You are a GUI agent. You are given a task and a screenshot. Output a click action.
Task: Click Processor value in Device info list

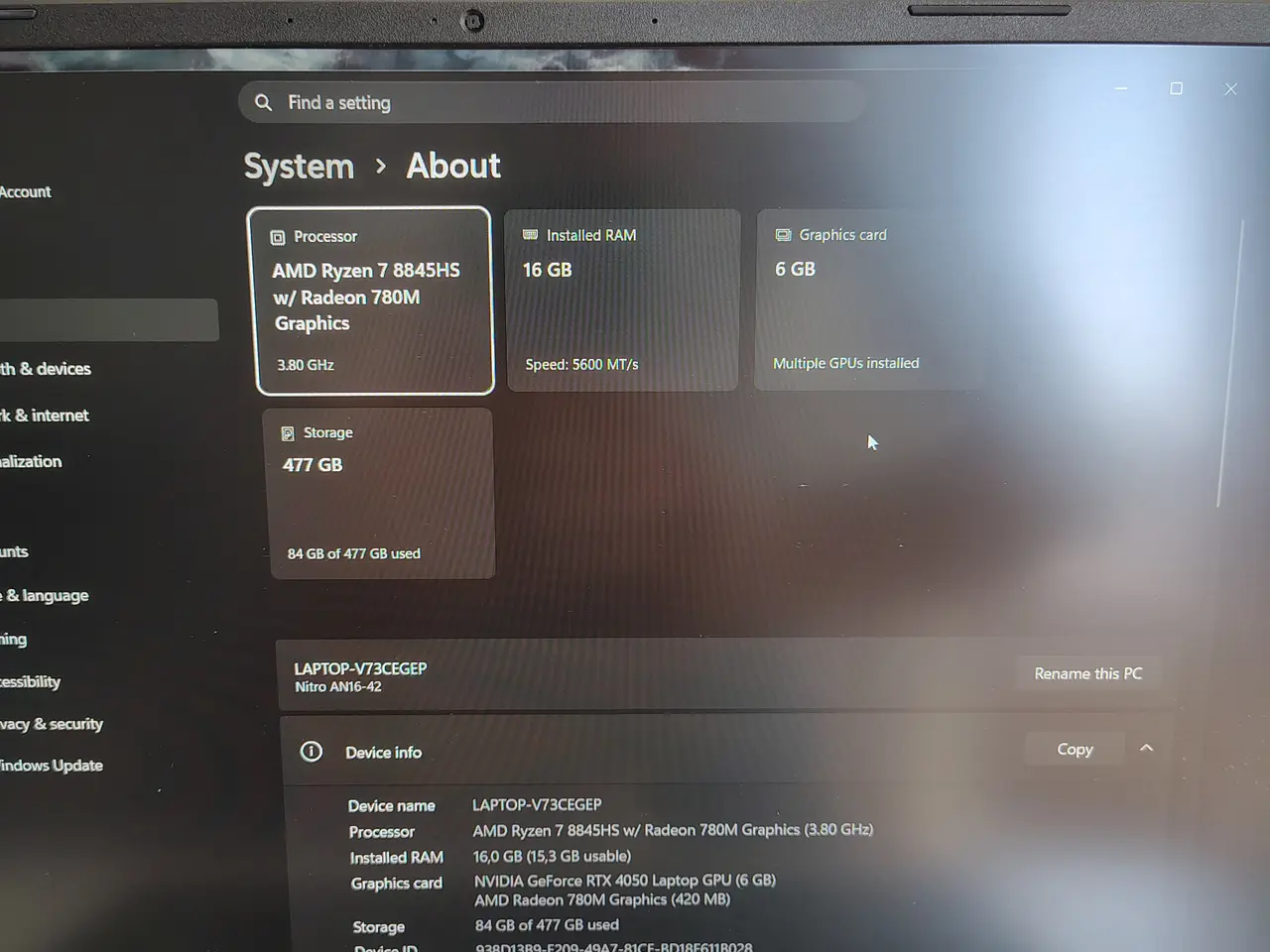click(673, 830)
